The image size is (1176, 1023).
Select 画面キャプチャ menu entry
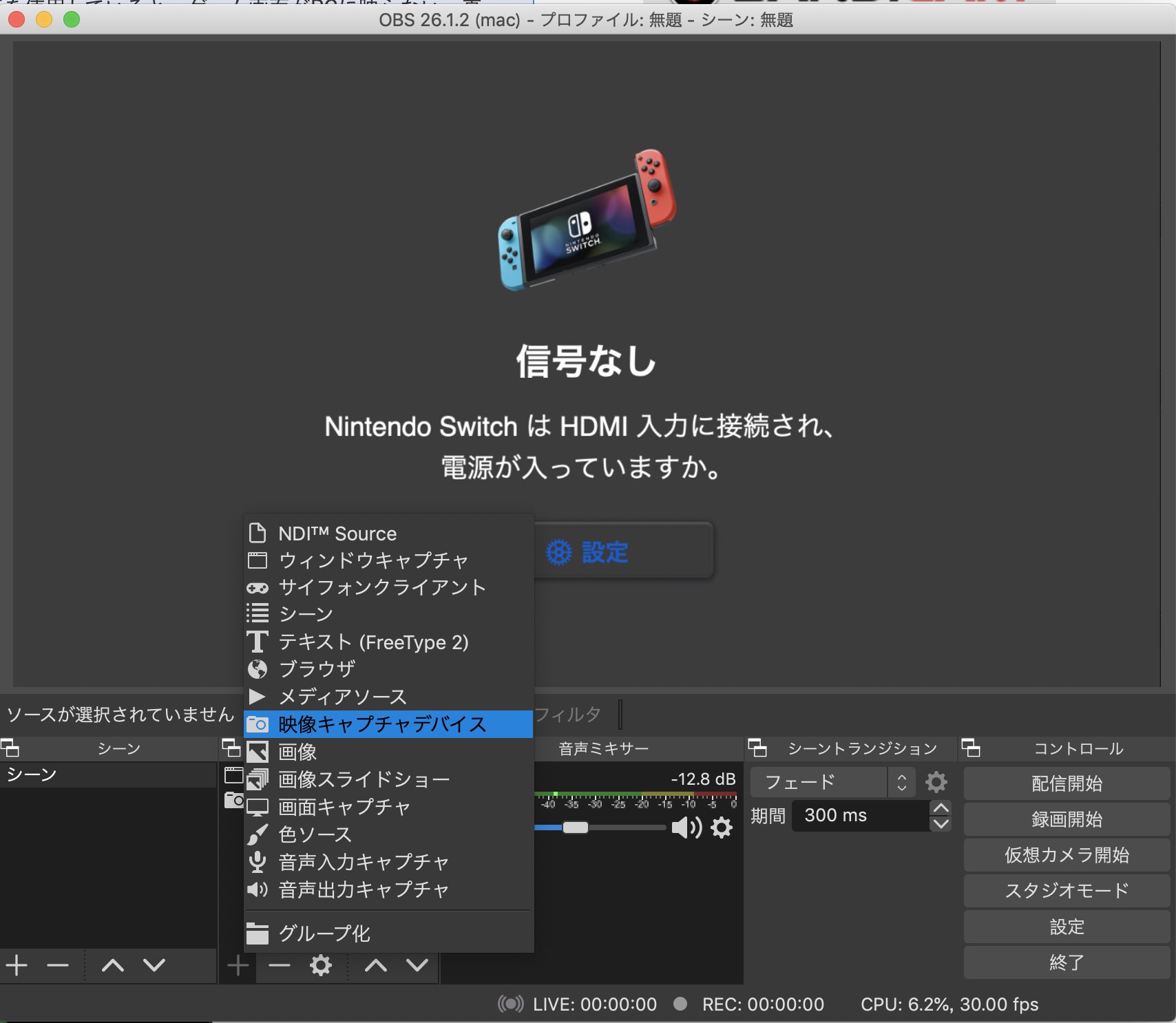tap(388, 807)
